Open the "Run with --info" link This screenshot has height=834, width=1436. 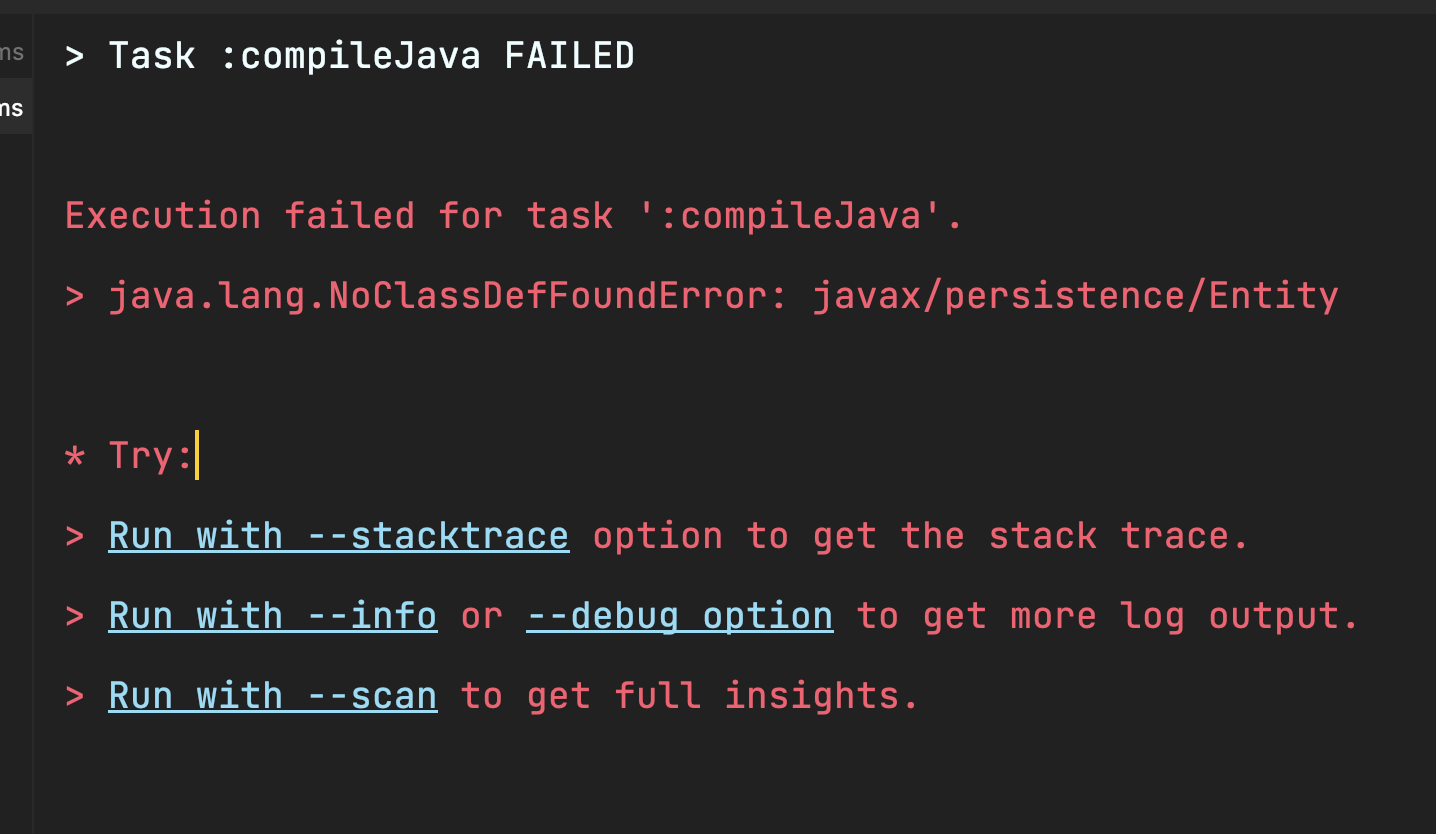click(x=272, y=616)
